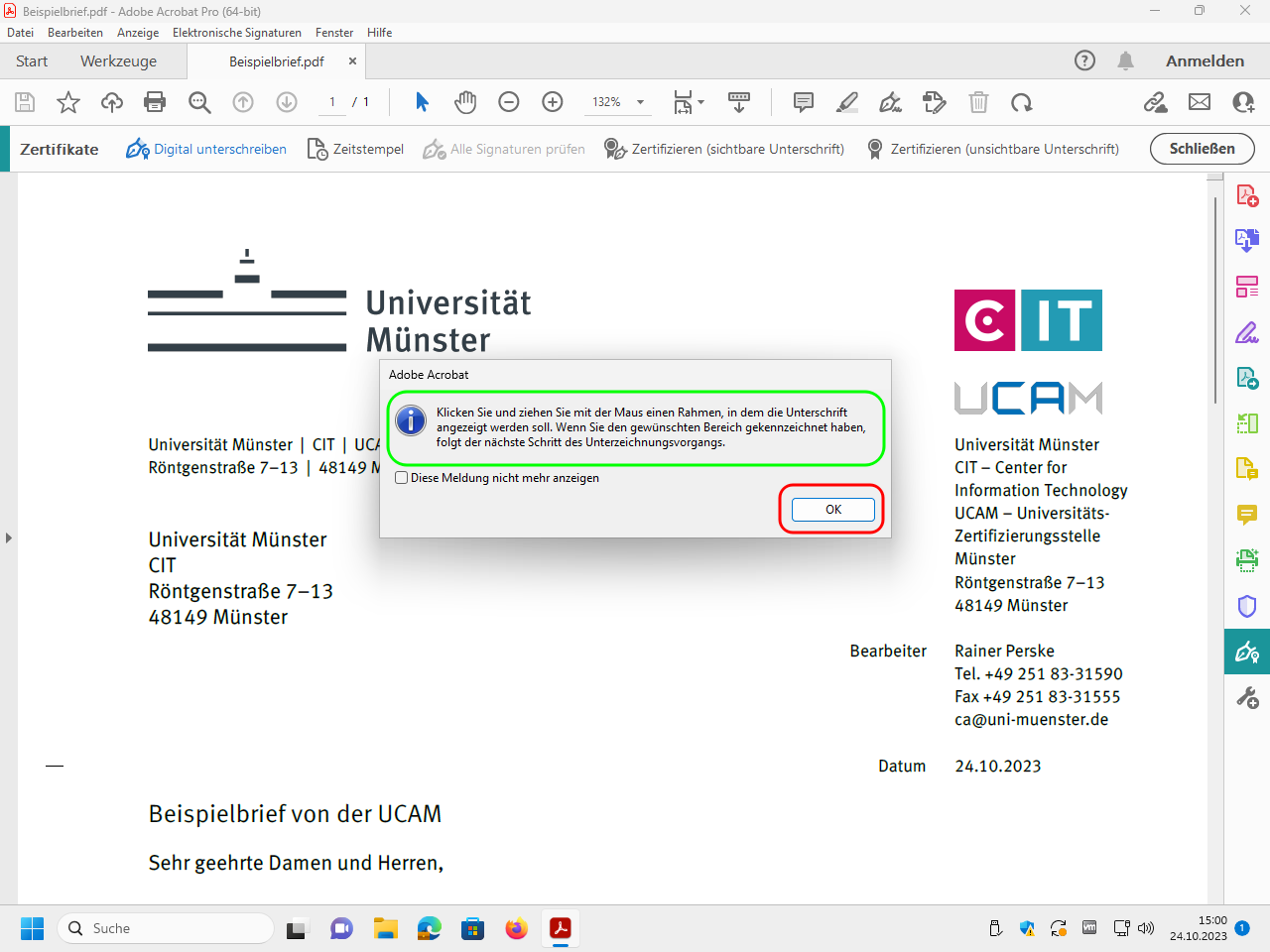
Task: Switch to the Werkzeuge tab
Action: click(118, 61)
